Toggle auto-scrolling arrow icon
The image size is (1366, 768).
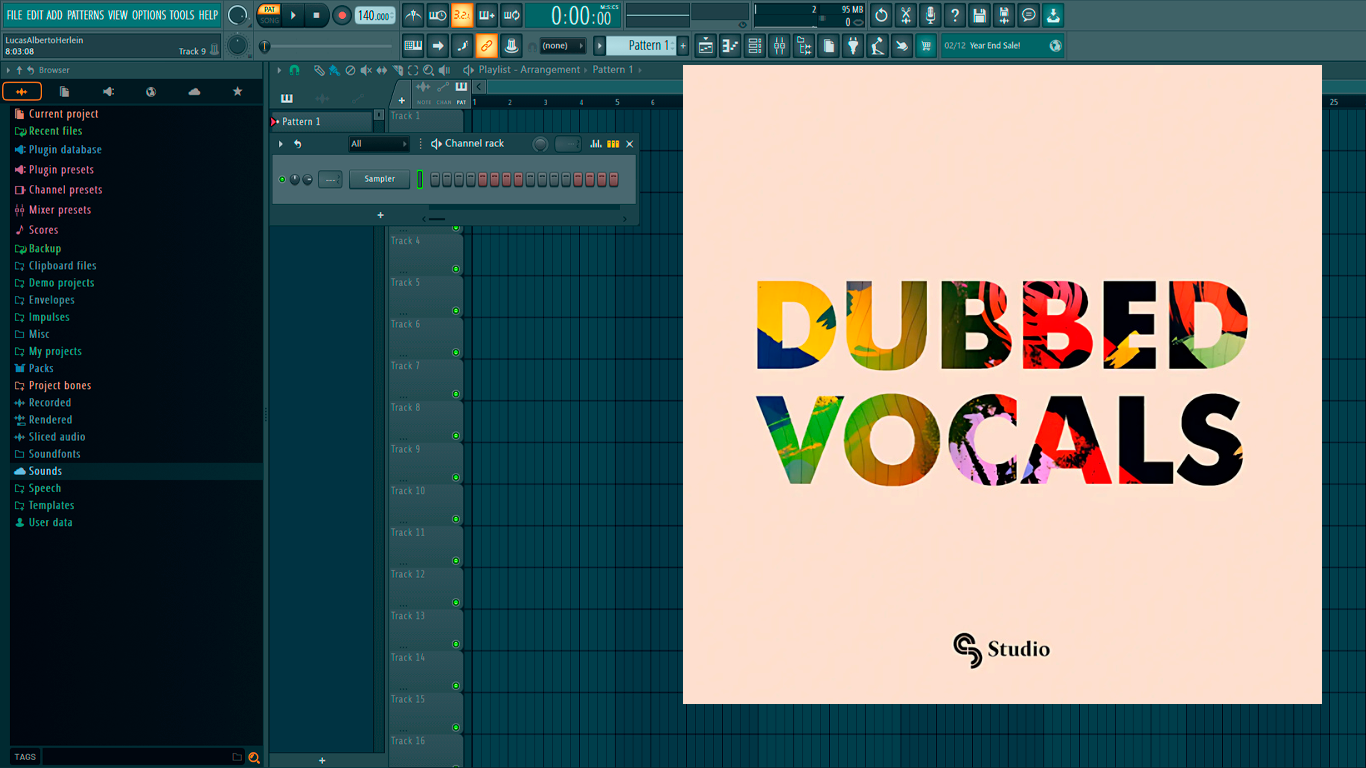(x=438, y=45)
